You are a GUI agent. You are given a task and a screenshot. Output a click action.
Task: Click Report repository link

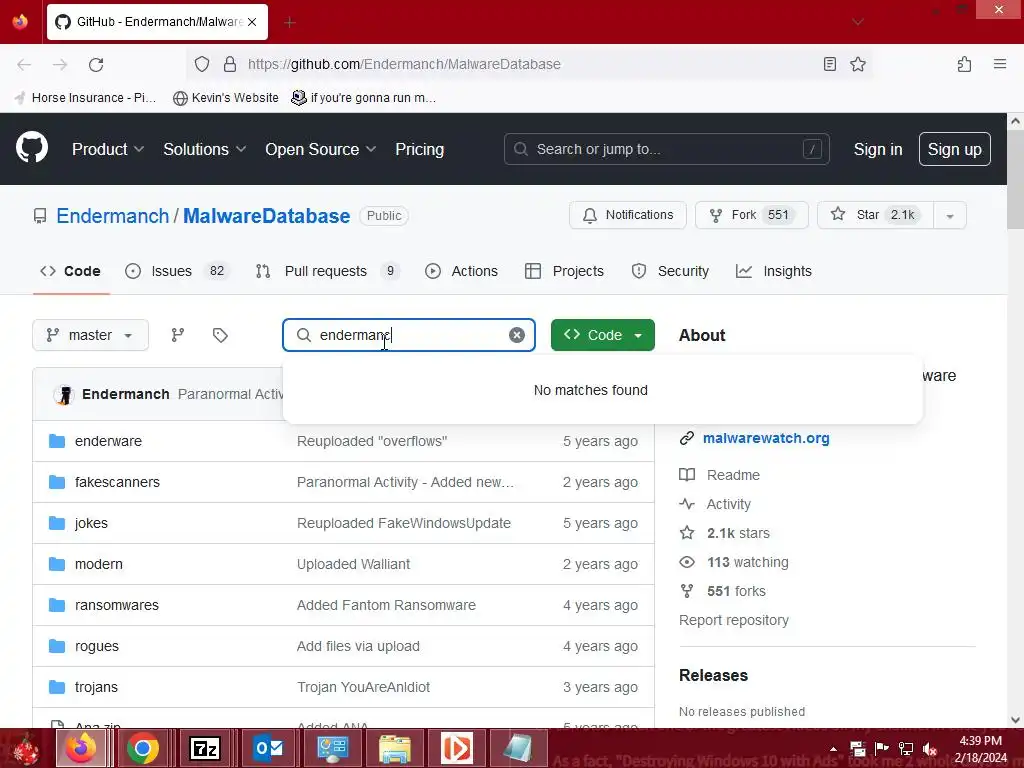(x=733, y=620)
